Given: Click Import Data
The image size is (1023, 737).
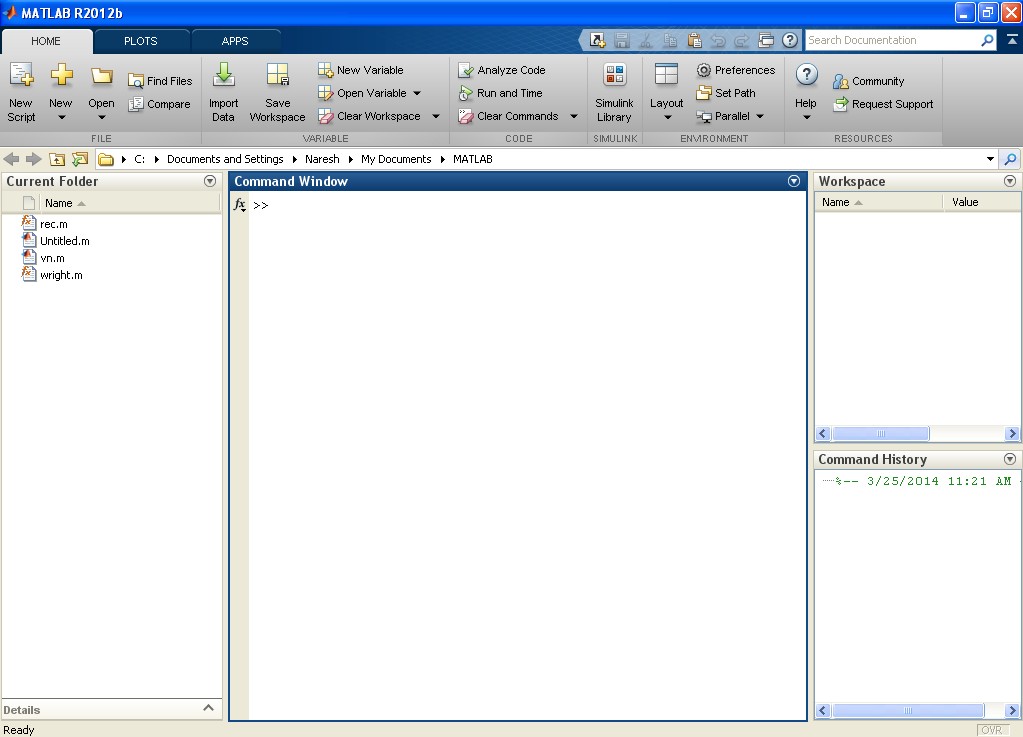Looking at the screenshot, I should coord(223,93).
